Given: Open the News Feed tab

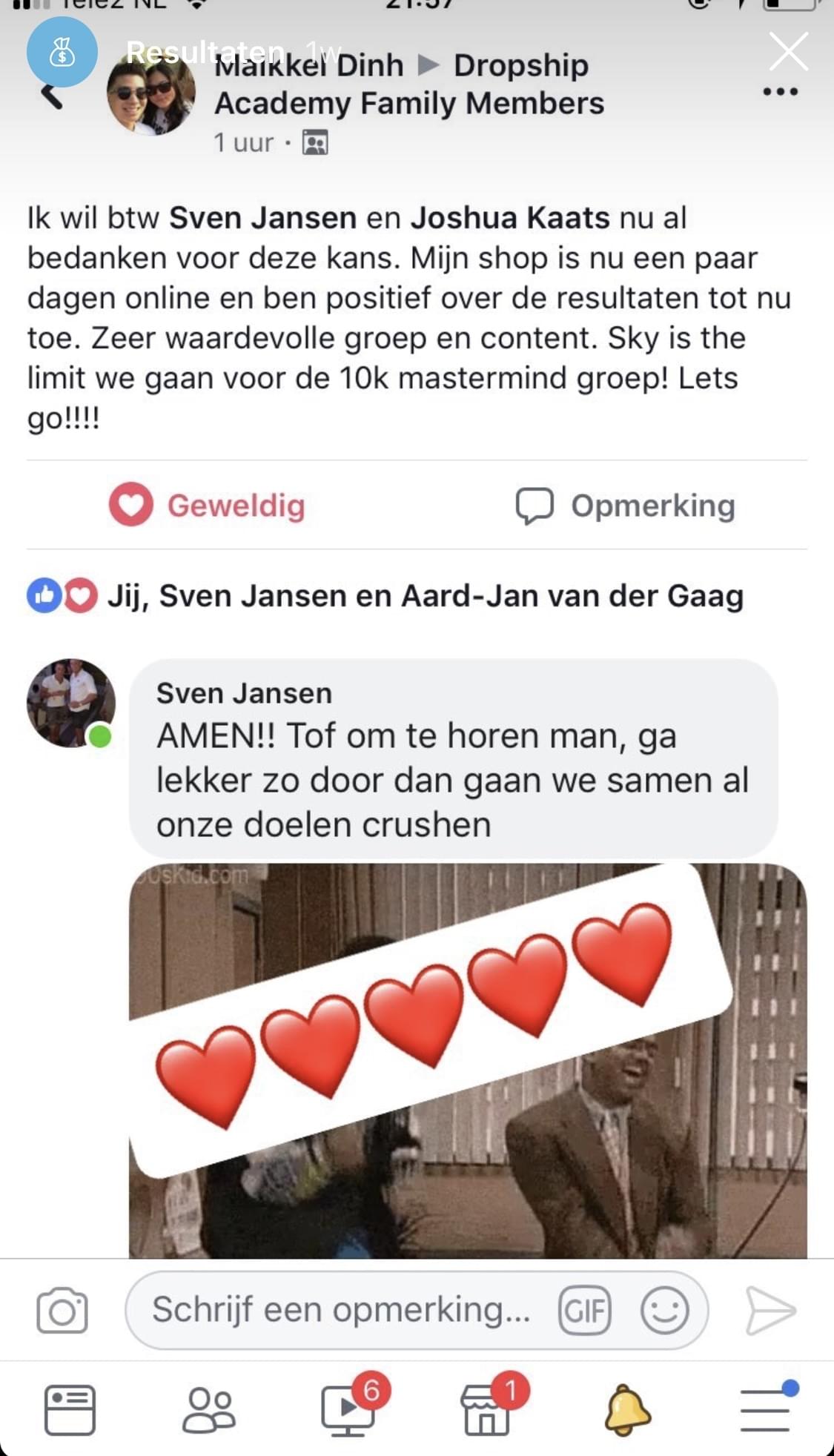Looking at the screenshot, I should 70,1410.
